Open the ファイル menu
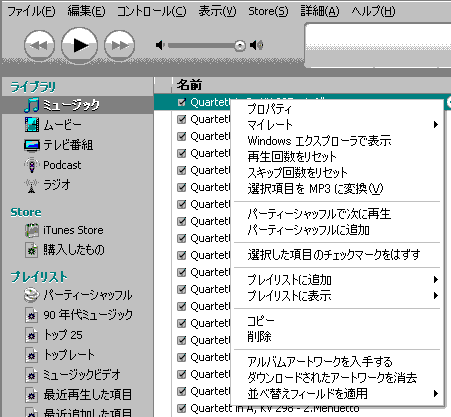Image resolution: width=451 pixels, height=417 pixels. (x=31, y=11)
